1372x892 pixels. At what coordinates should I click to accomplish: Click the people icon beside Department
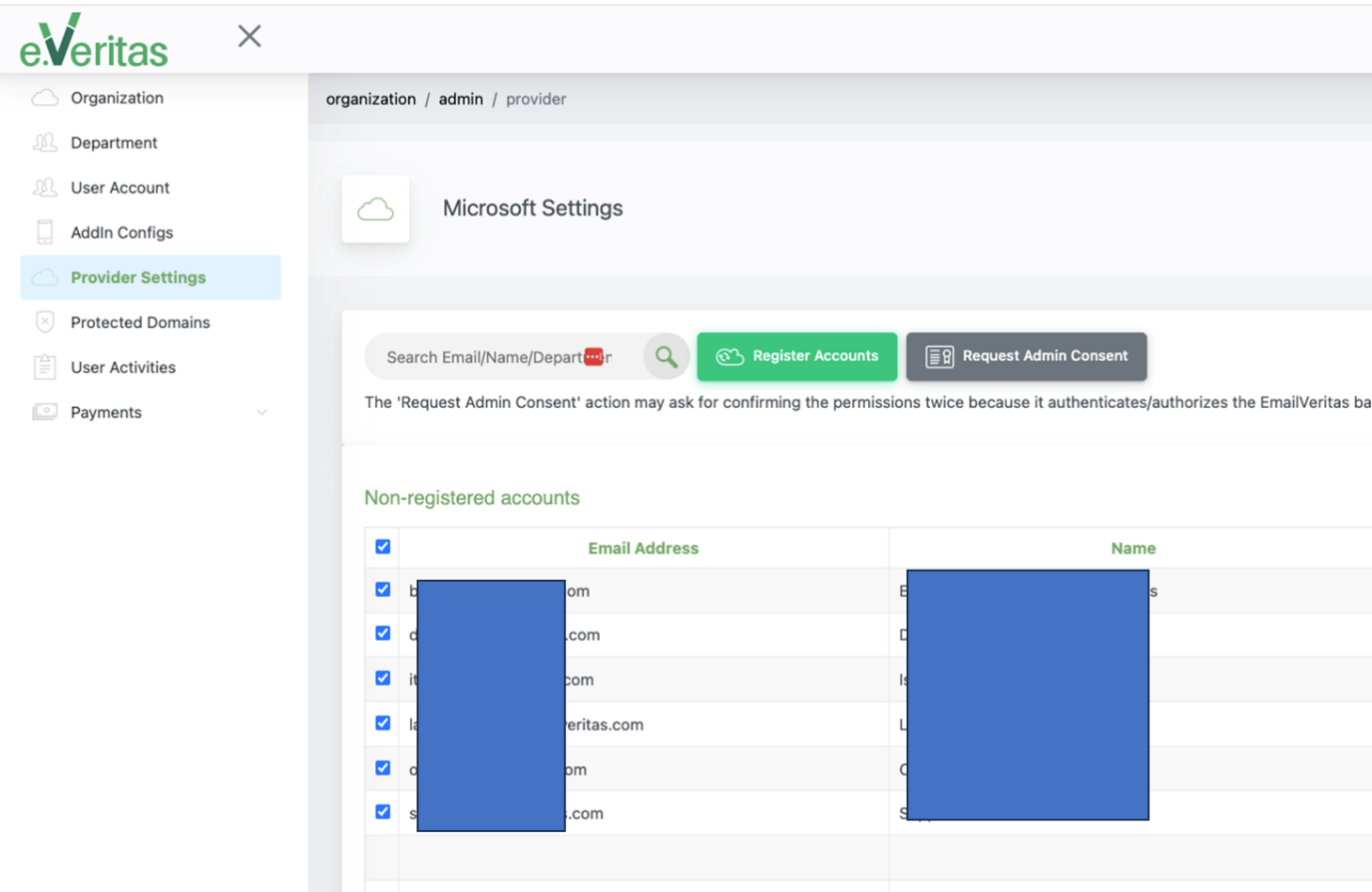click(45, 143)
